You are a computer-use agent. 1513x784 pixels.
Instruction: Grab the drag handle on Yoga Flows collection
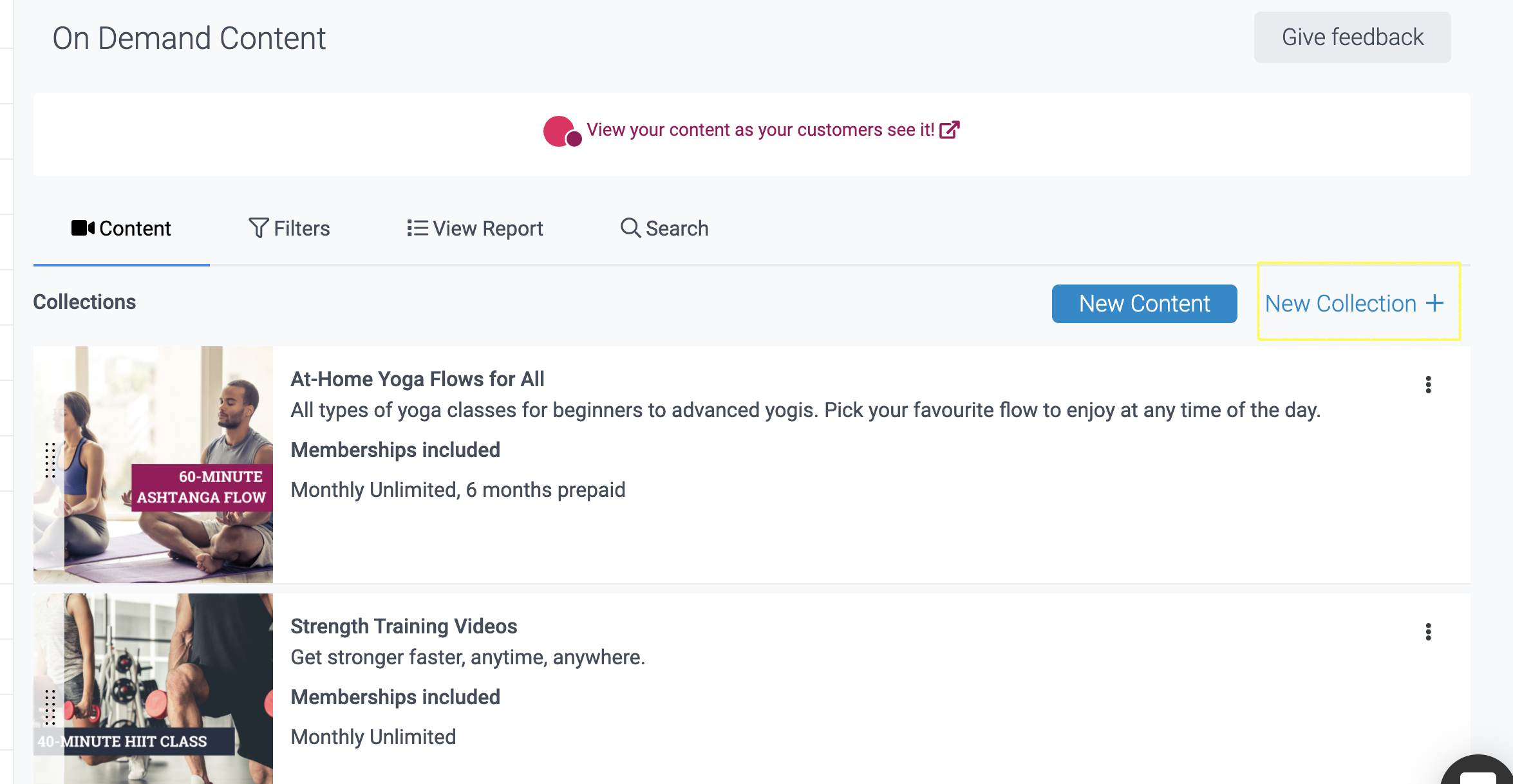(50, 460)
